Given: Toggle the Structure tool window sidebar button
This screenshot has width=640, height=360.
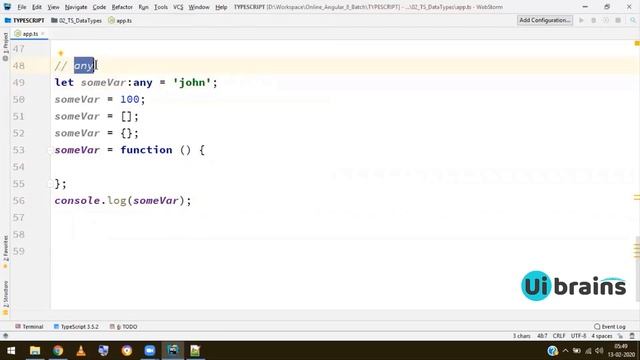Looking at the screenshot, I should pos(5,298).
